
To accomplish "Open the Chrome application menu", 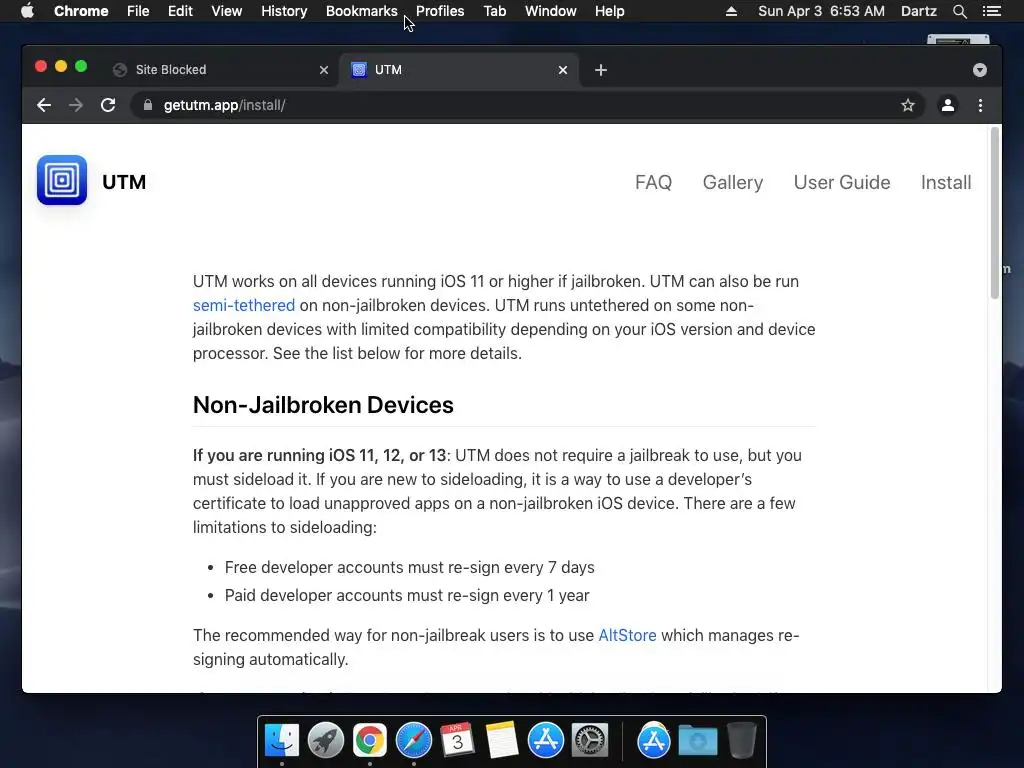I will pyautogui.click(x=81, y=11).
